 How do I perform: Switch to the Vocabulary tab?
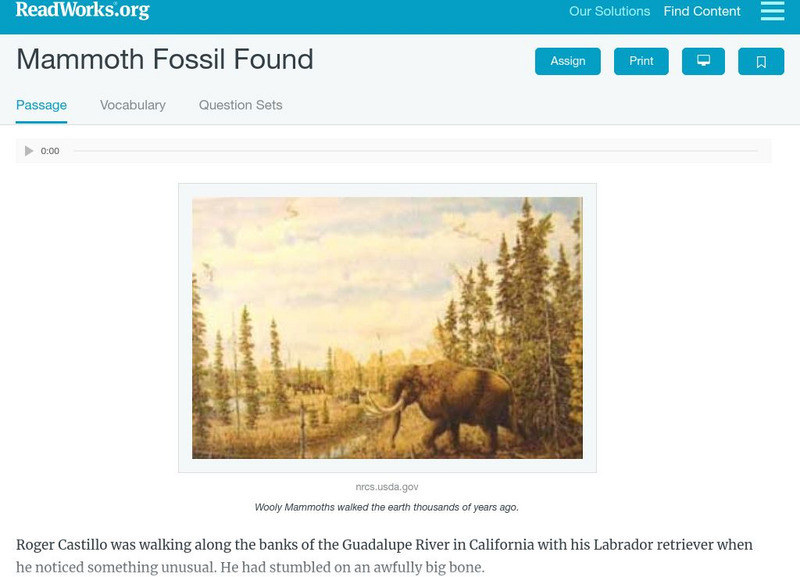[133, 105]
